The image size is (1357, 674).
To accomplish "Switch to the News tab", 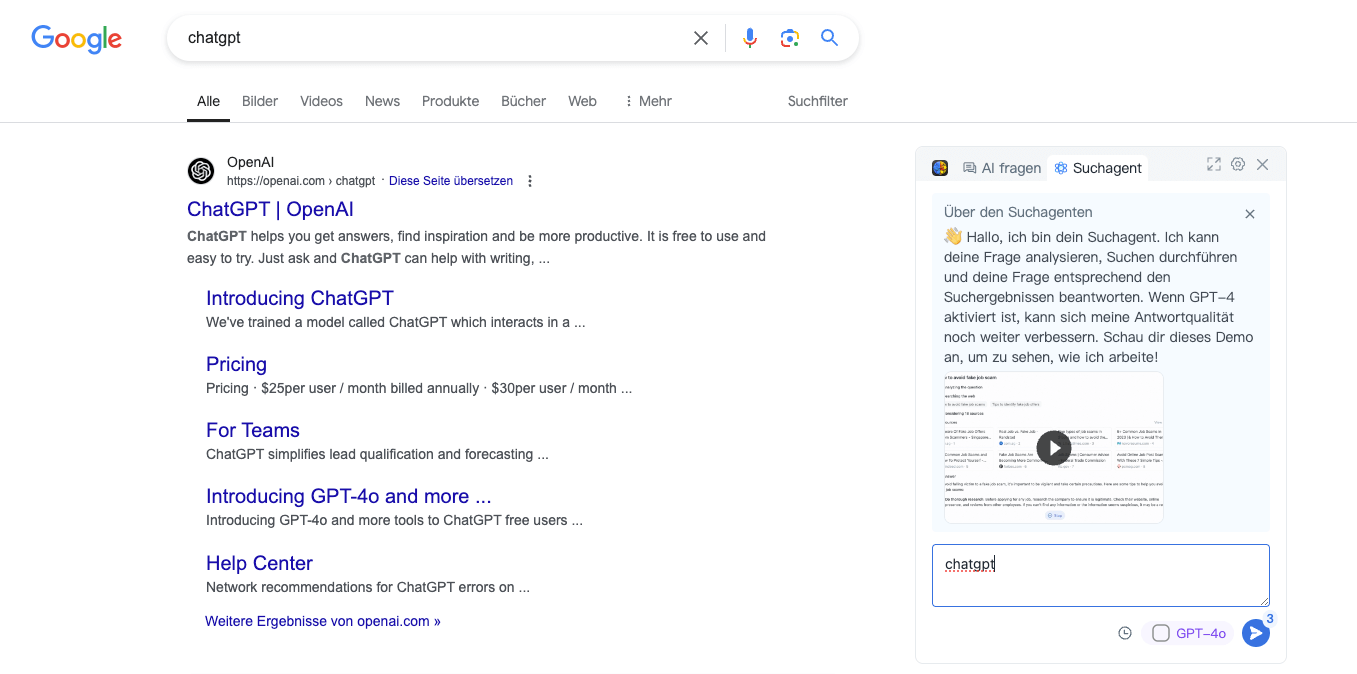I will [x=382, y=101].
